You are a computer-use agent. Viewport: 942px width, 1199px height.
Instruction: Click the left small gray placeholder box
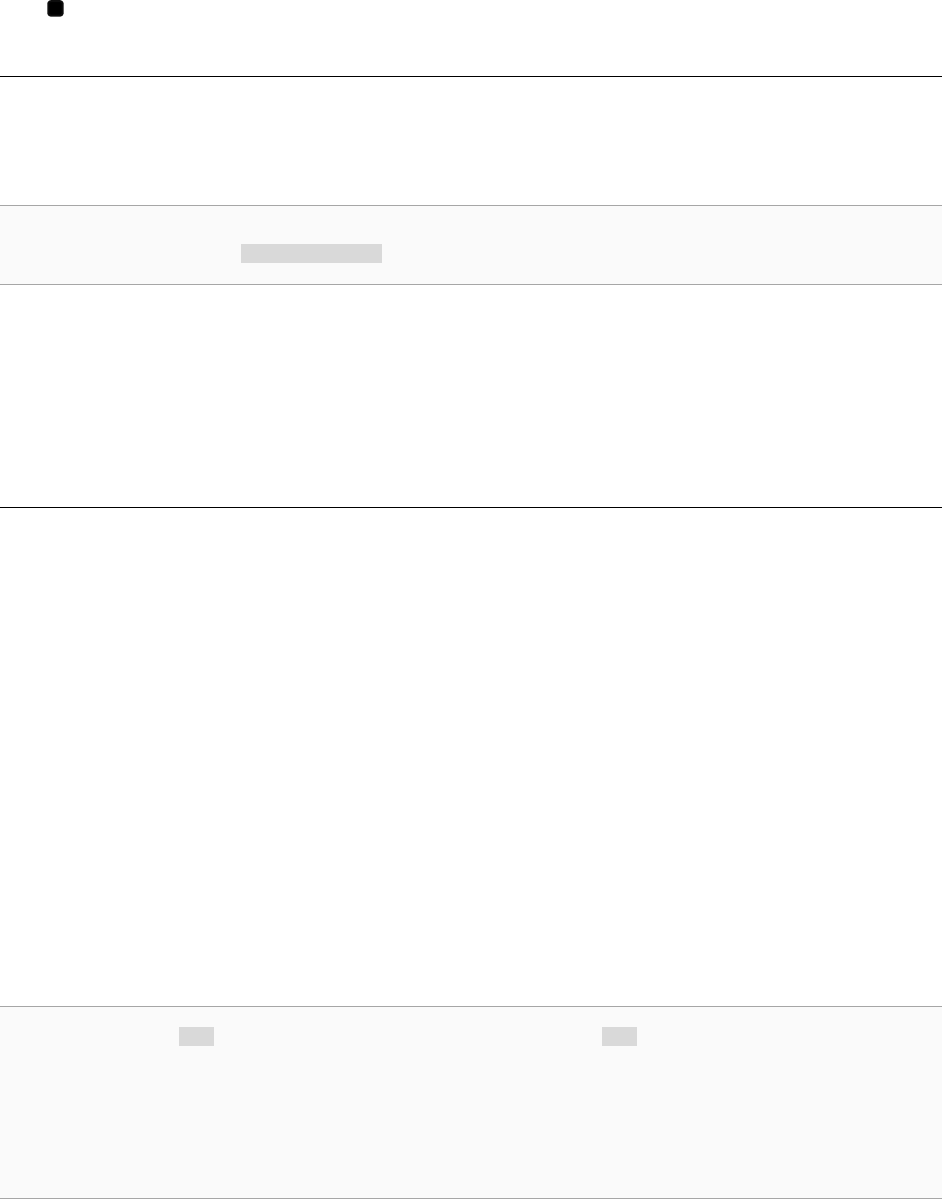click(x=197, y=1036)
